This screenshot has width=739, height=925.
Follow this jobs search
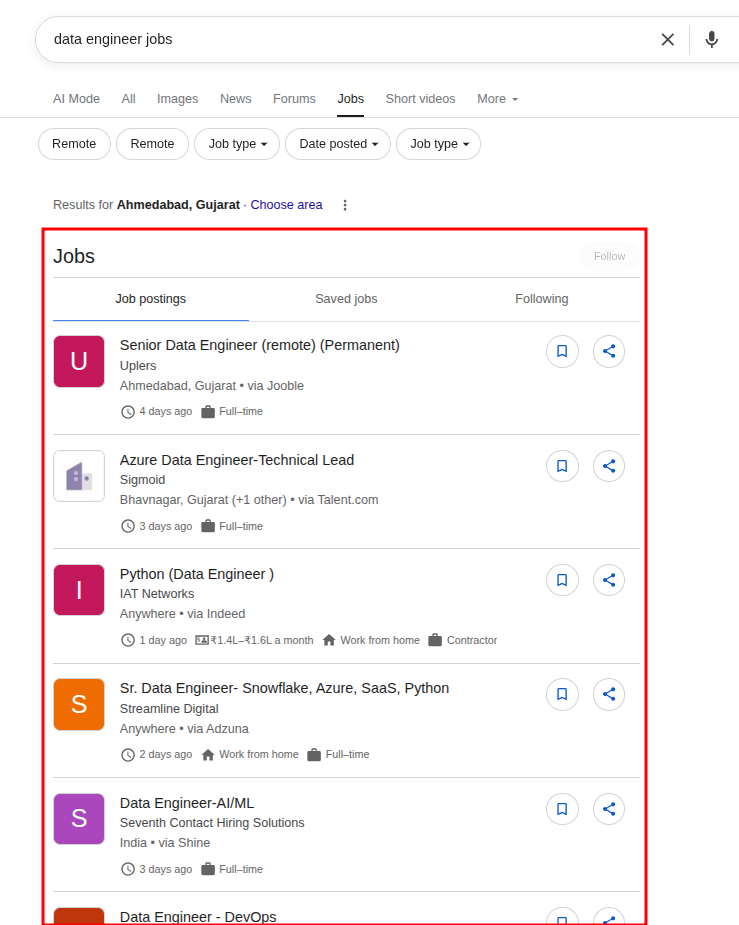(609, 256)
